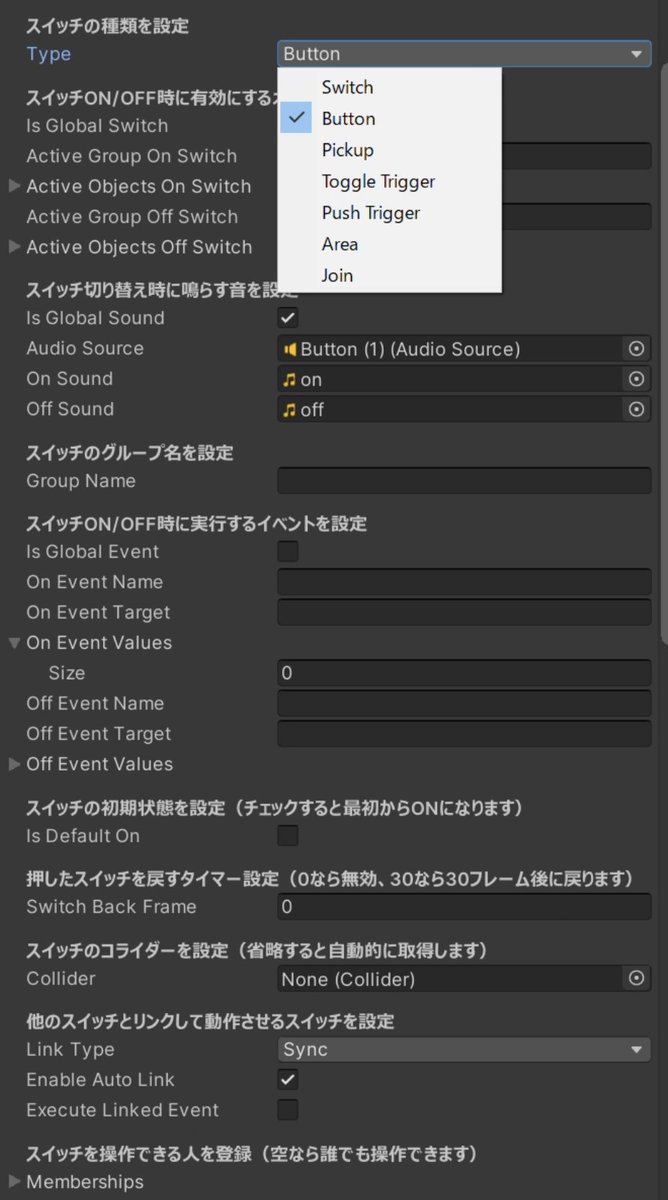This screenshot has height=1200, width=668.
Task: Open the Collider object picker
Action: point(635,979)
